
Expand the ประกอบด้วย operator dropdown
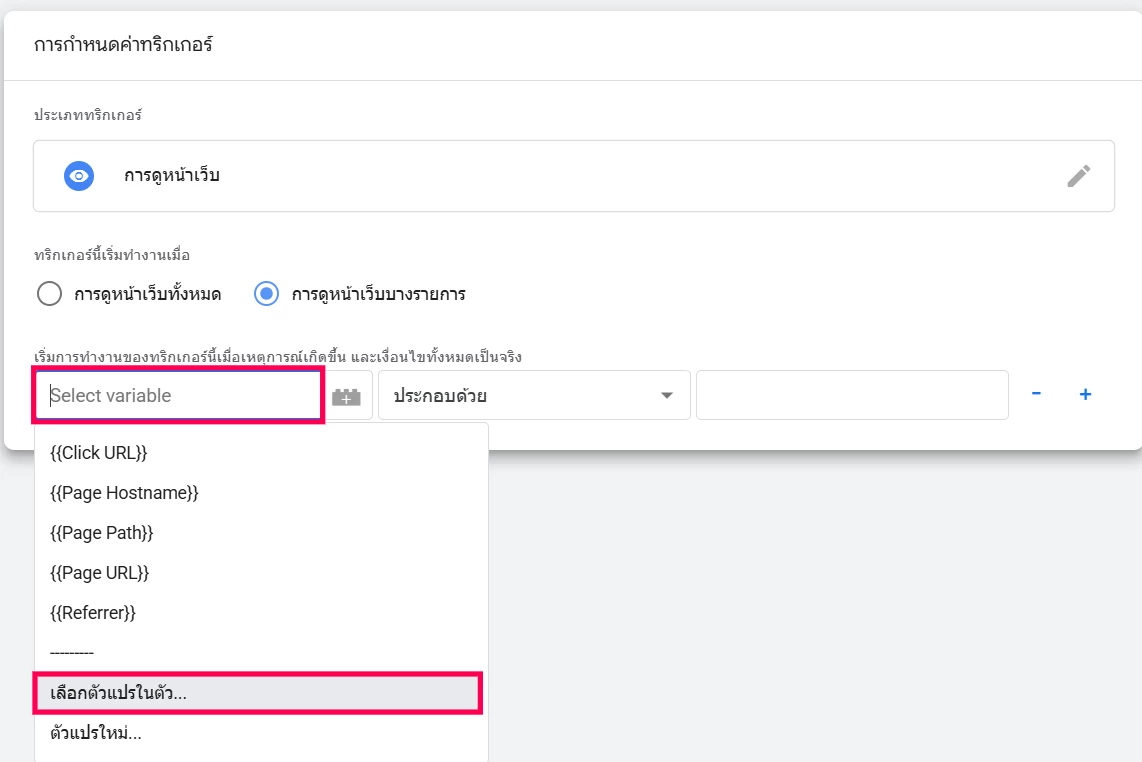tap(534, 396)
